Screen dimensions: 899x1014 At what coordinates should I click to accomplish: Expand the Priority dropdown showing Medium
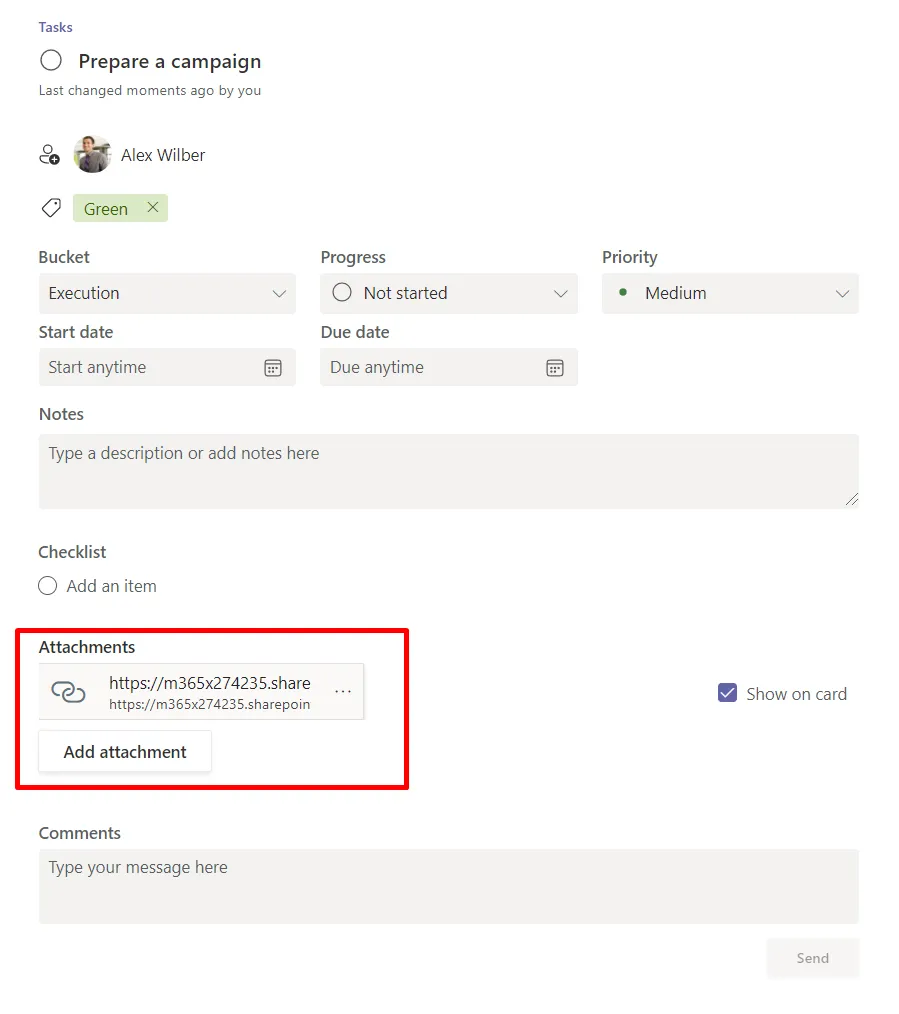[730, 294]
